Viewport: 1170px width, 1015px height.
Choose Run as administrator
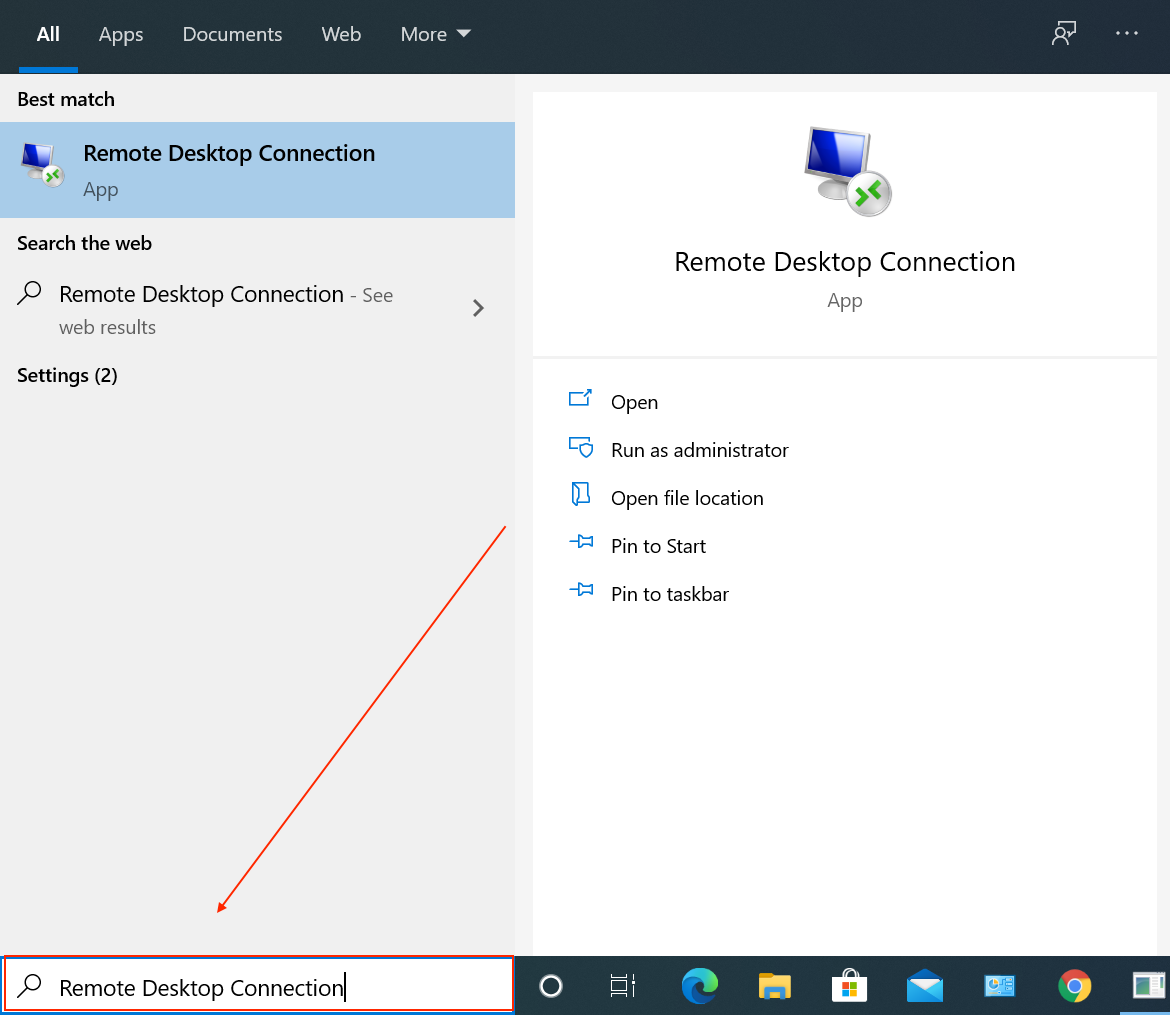[x=699, y=450]
